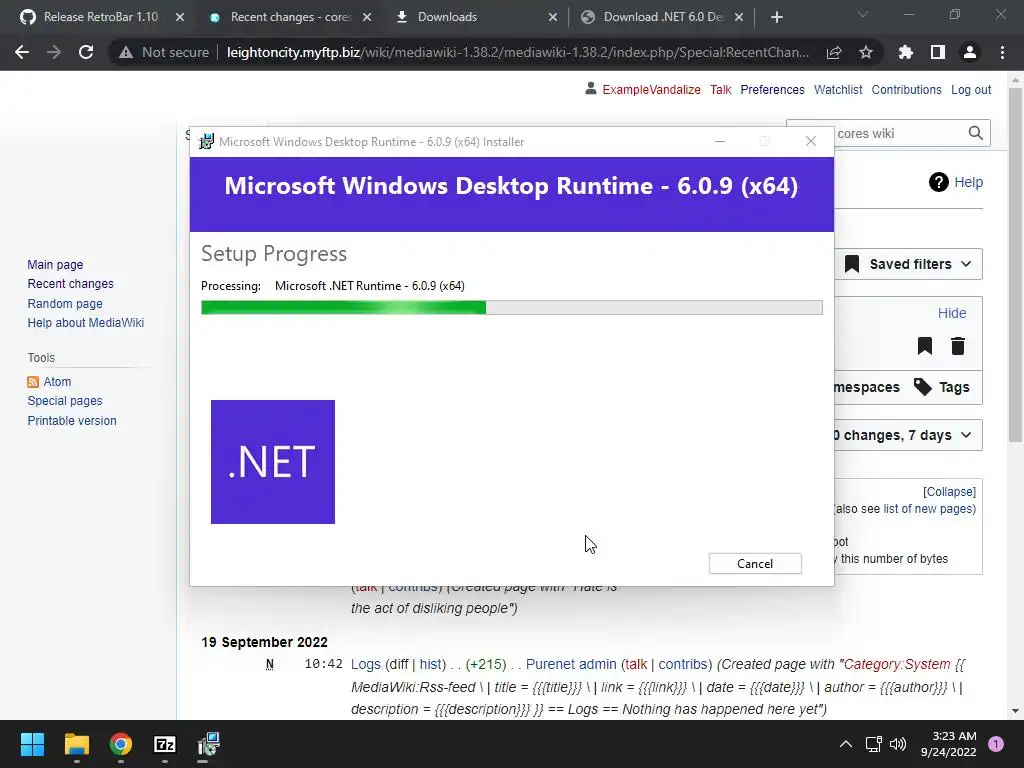
Task: Click the Help question mark icon
Action: (x=938, y=182)
